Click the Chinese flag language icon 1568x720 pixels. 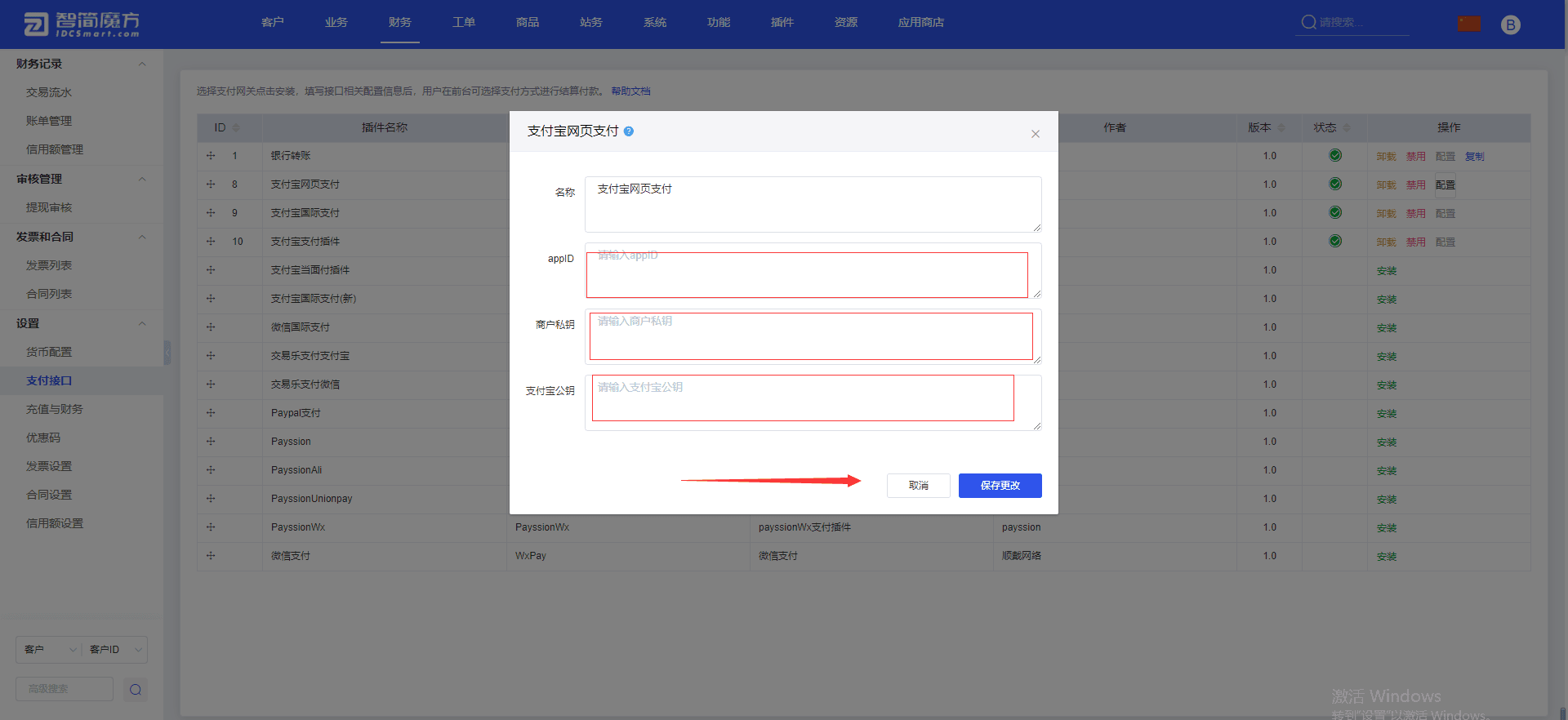(1469, 24)
